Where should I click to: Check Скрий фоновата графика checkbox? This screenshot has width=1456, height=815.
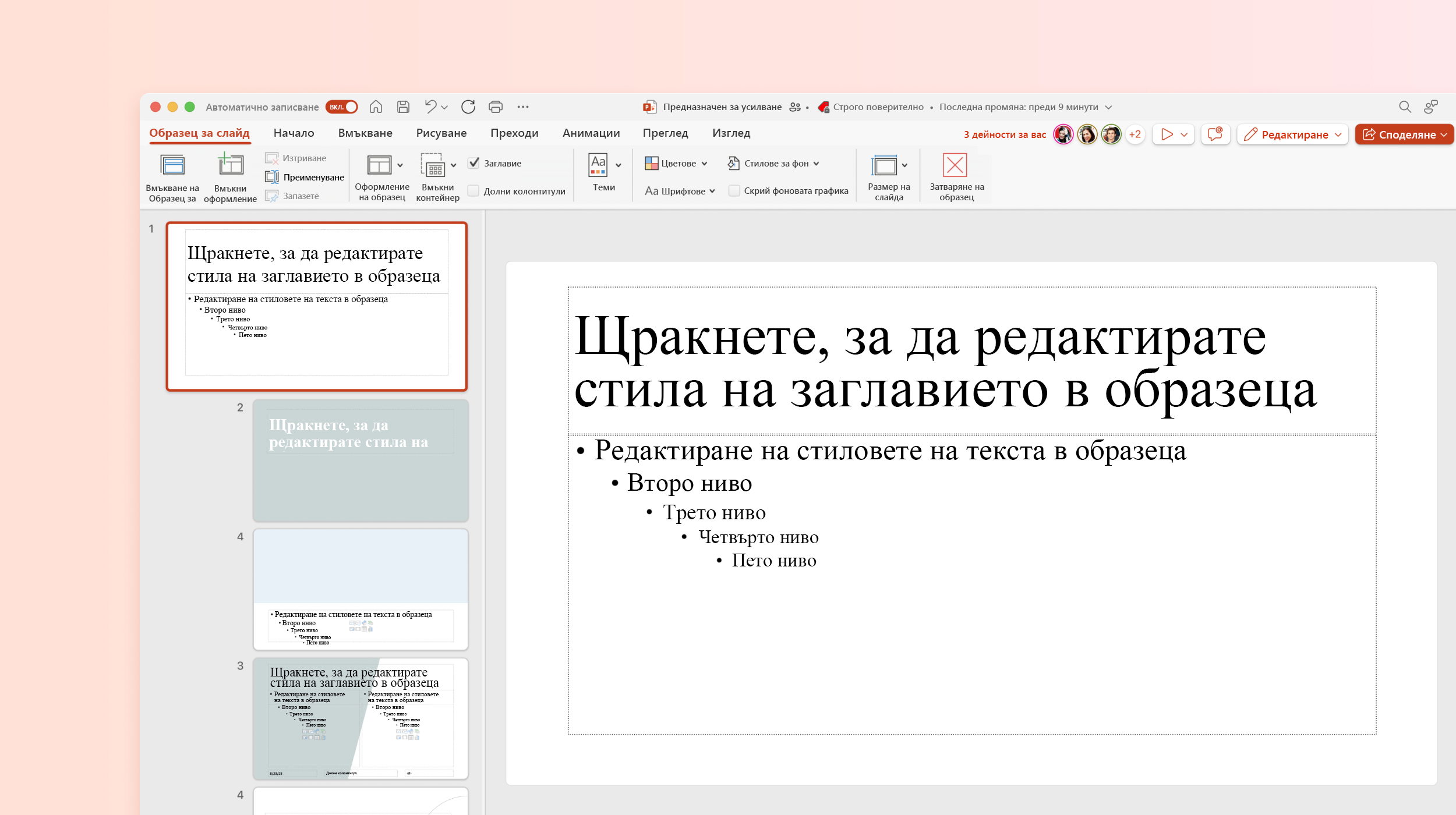pyautogui.click(x=734, y=190)
